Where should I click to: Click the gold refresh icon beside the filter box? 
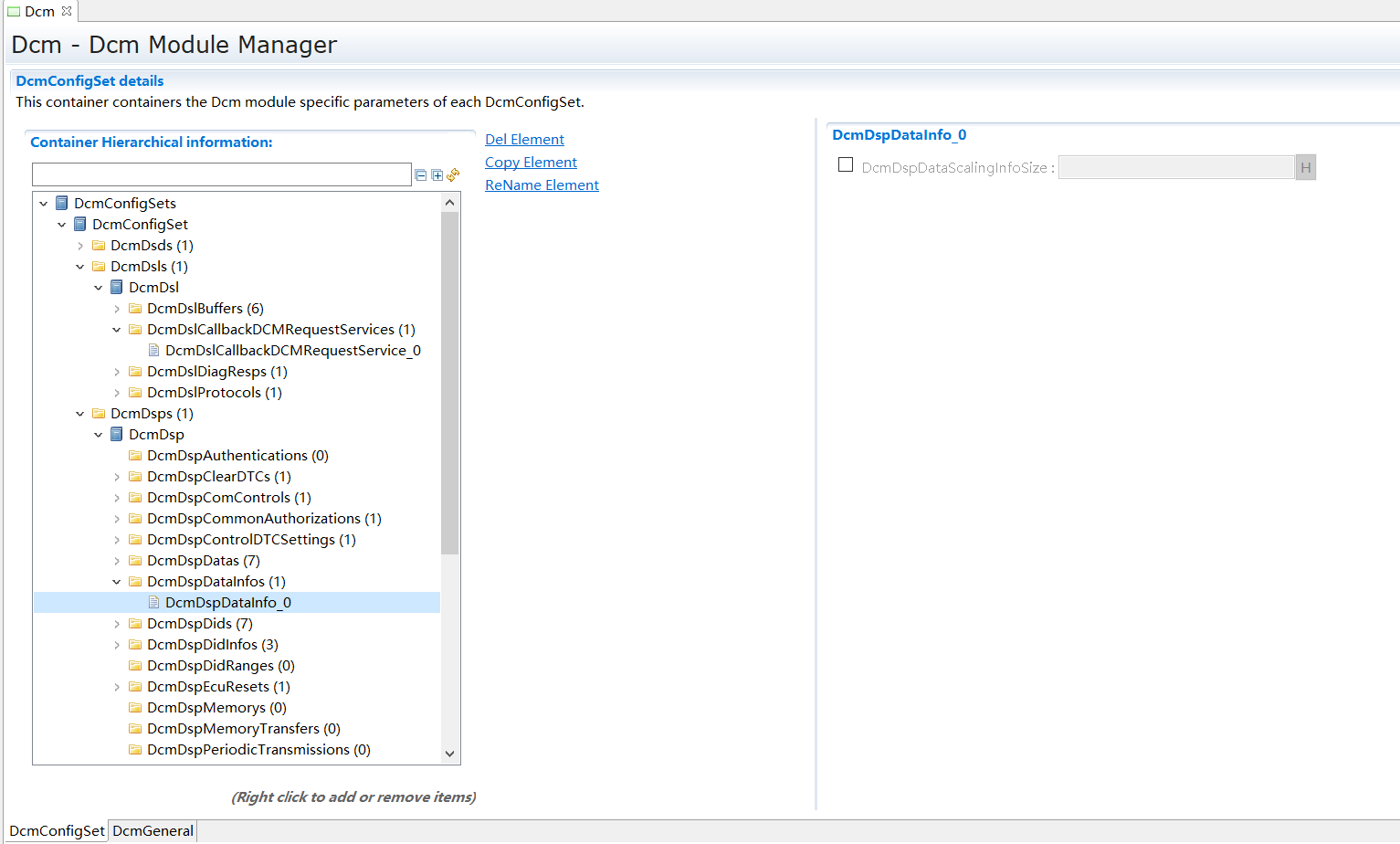(453, 174)
